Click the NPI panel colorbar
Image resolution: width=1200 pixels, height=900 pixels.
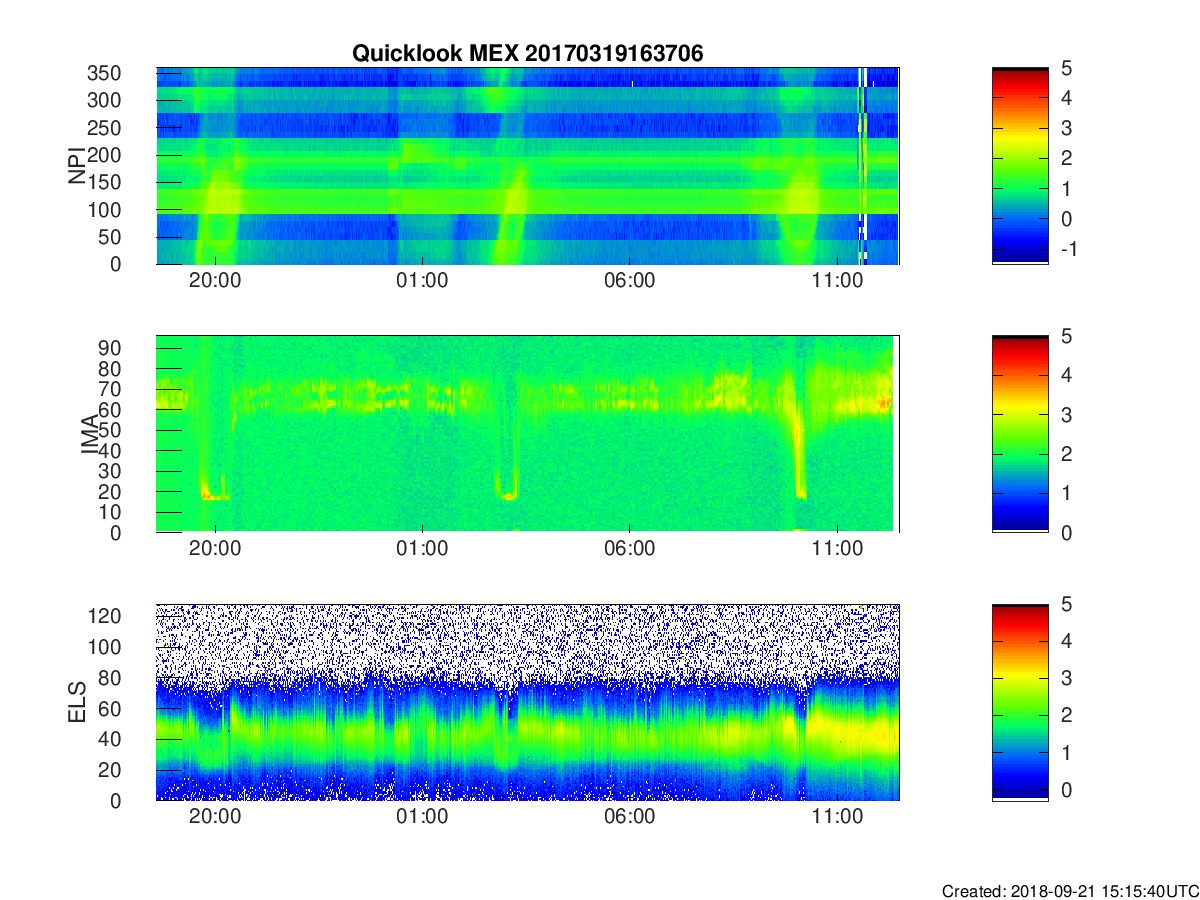coord(1020,166)
